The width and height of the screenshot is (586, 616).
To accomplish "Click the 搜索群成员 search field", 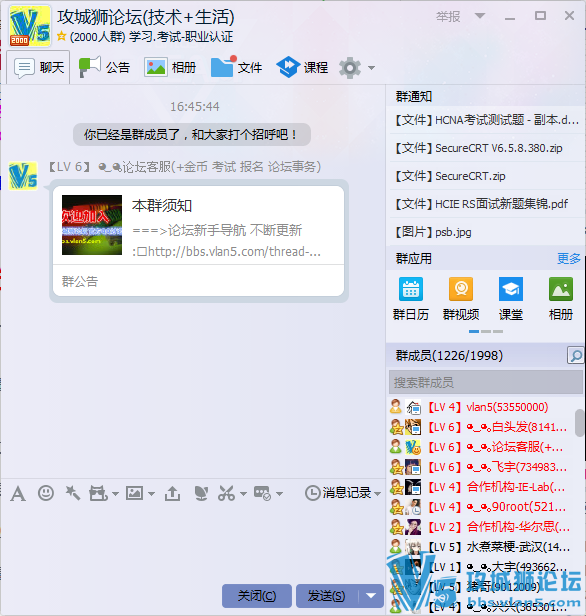I will (486, 382).
